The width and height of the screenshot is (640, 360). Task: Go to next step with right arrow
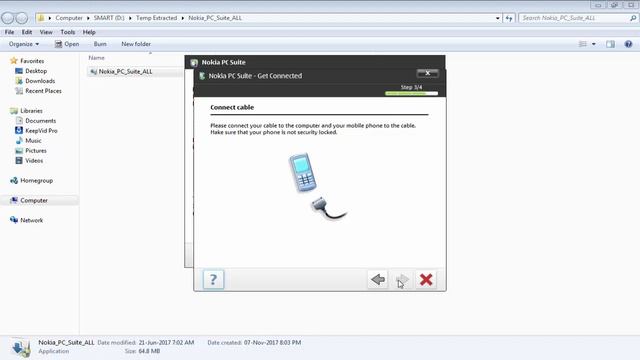click(x=402, y=280)
